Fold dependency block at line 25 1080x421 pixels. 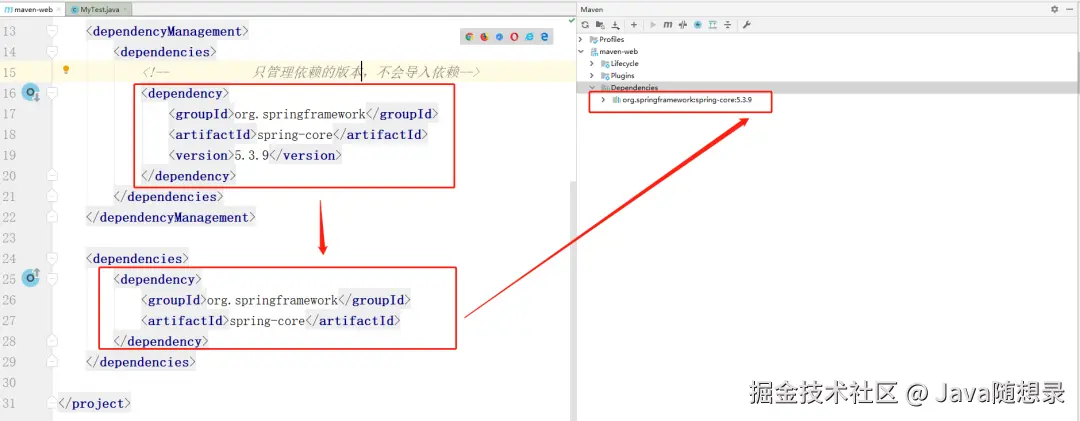pos(52,279)
